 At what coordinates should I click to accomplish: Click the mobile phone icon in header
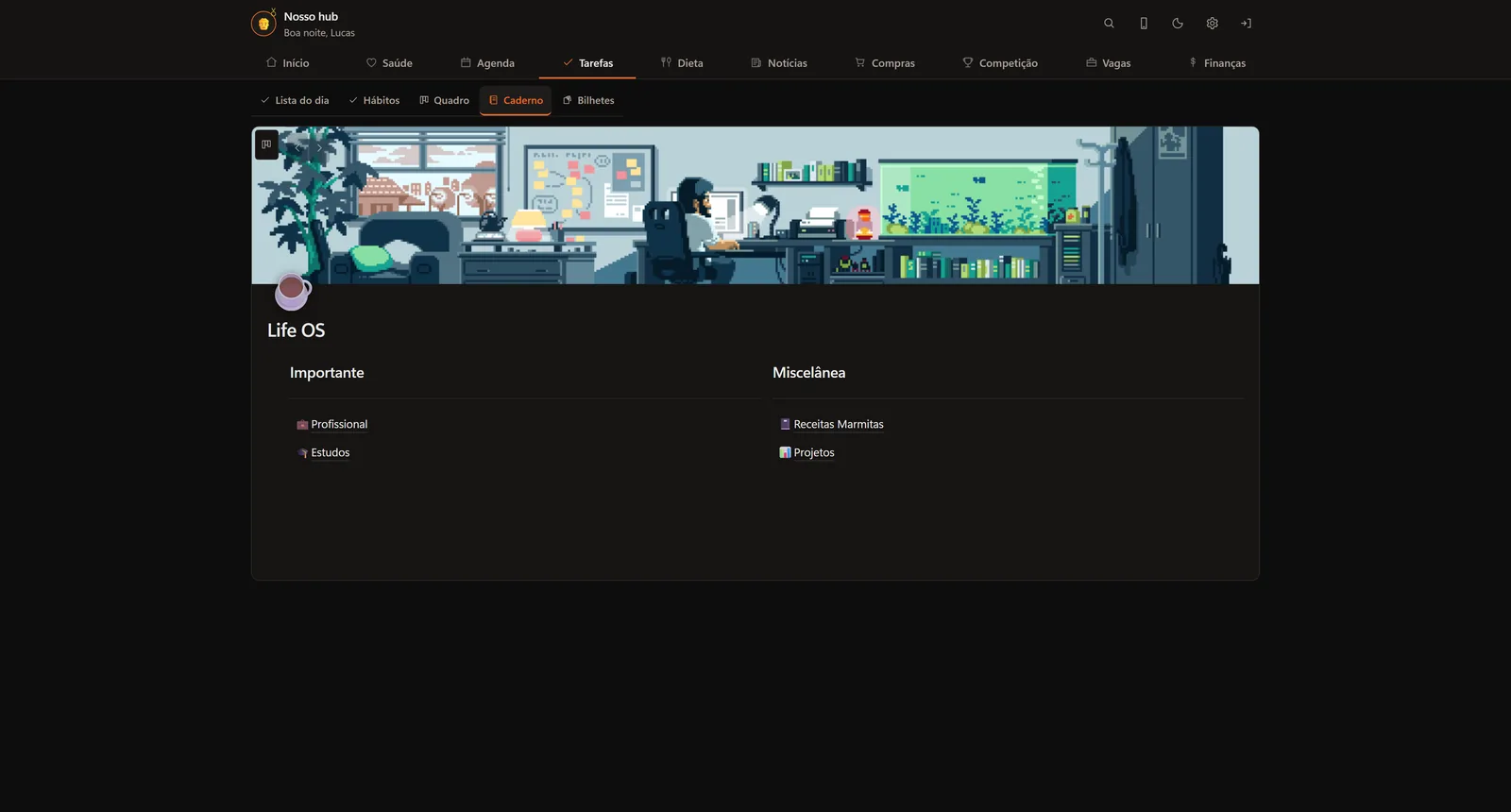coord(1144,24)
